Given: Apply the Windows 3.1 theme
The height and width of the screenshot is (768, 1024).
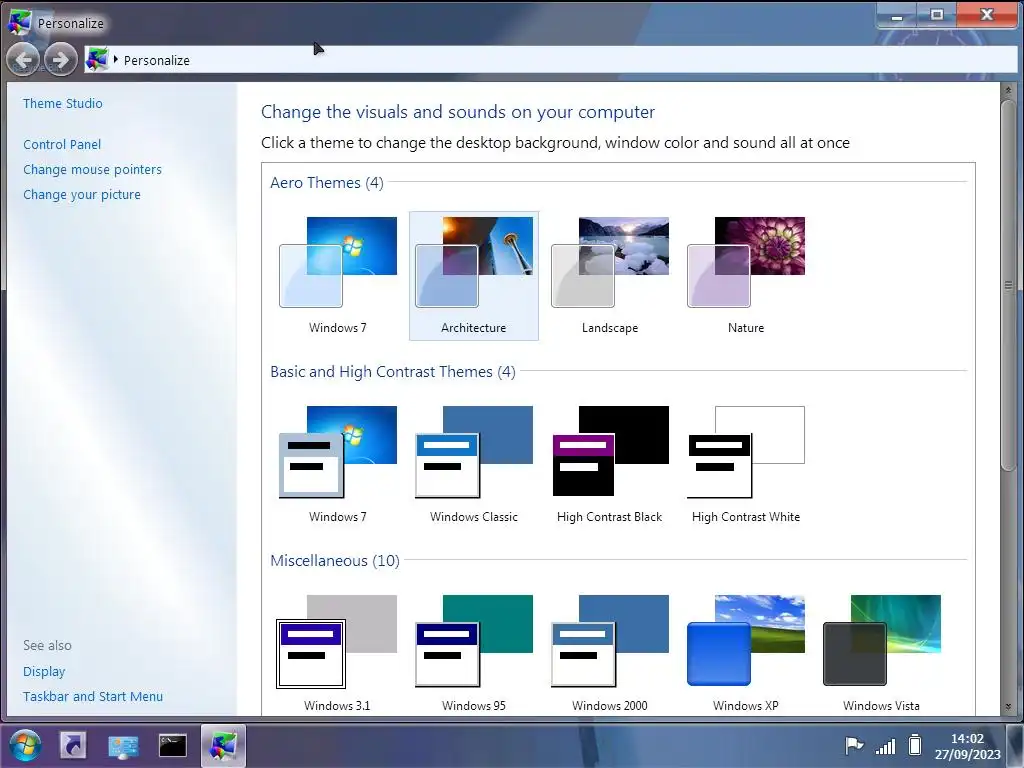Looking at the screenshot, I should point(338,652).
